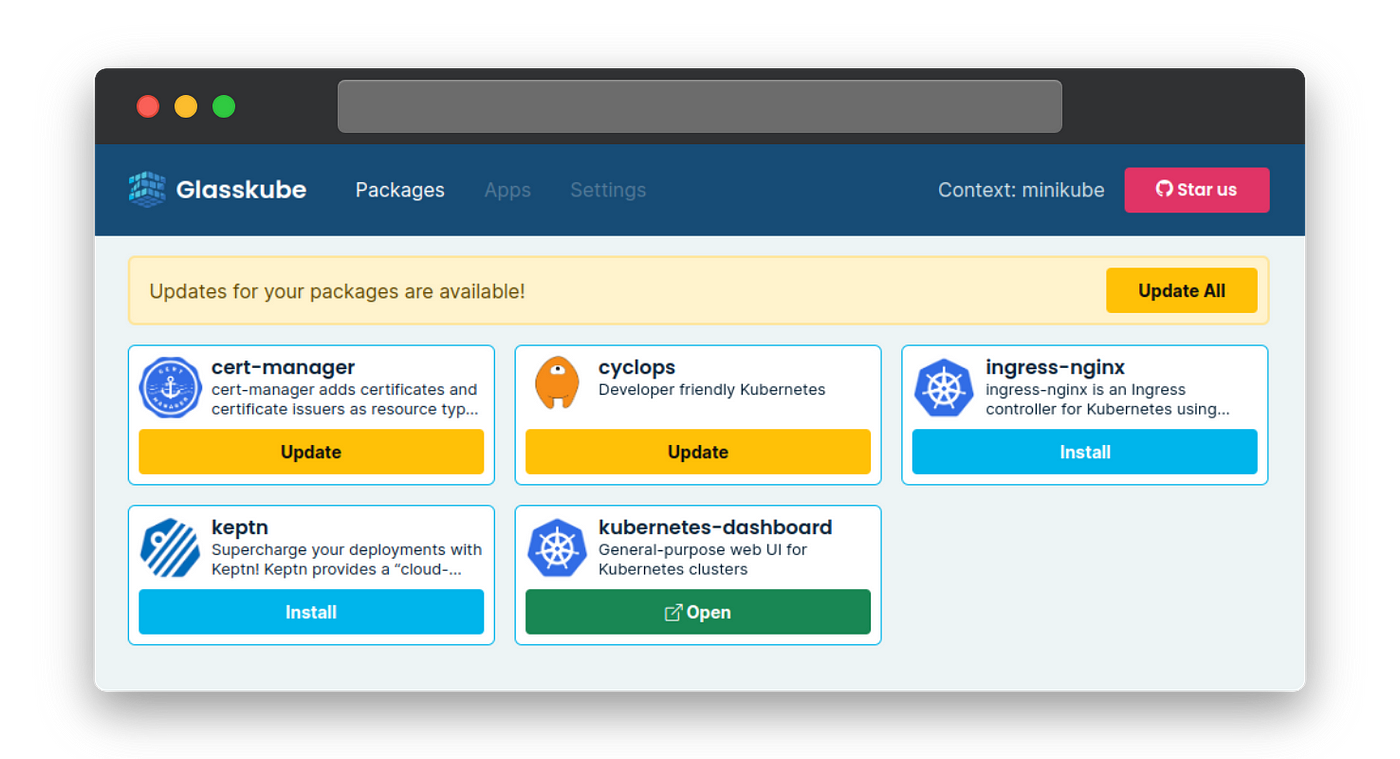The image size is (1400, 759).
Task: Click the cyclops package title
Action: tap(637, 367)
